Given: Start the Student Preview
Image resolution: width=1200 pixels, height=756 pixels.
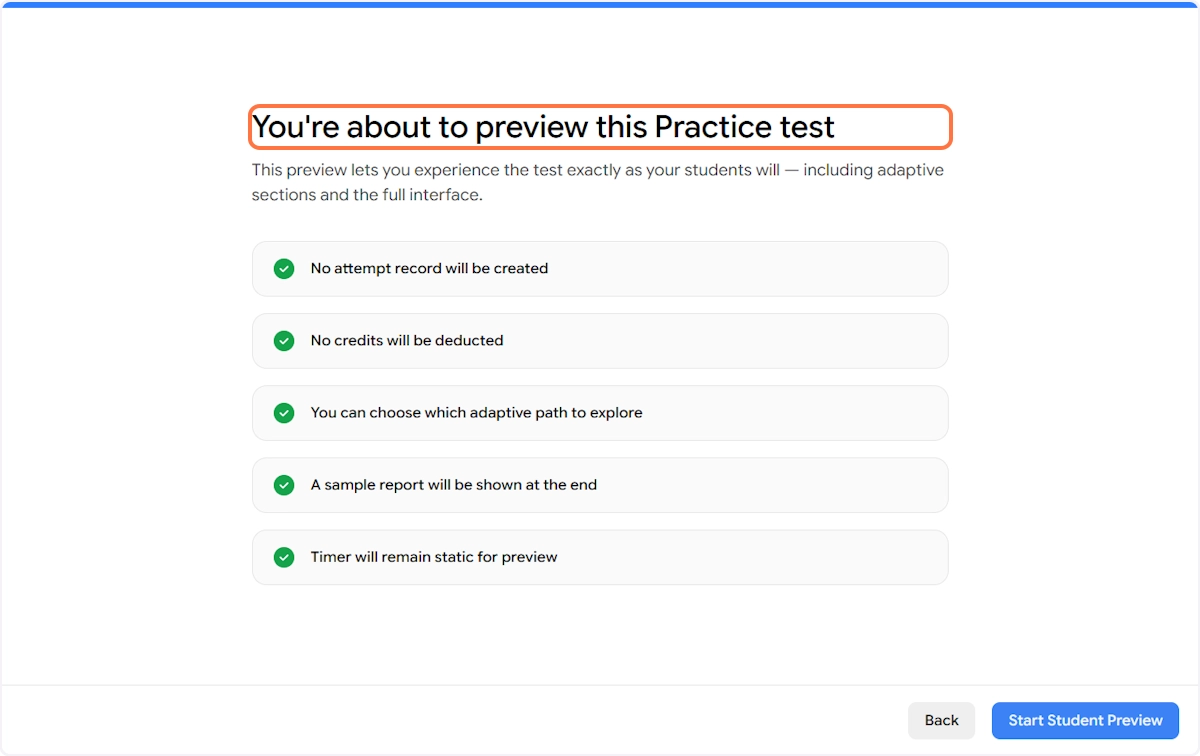Looking at the screenshot, I should tap(1085, 720).
